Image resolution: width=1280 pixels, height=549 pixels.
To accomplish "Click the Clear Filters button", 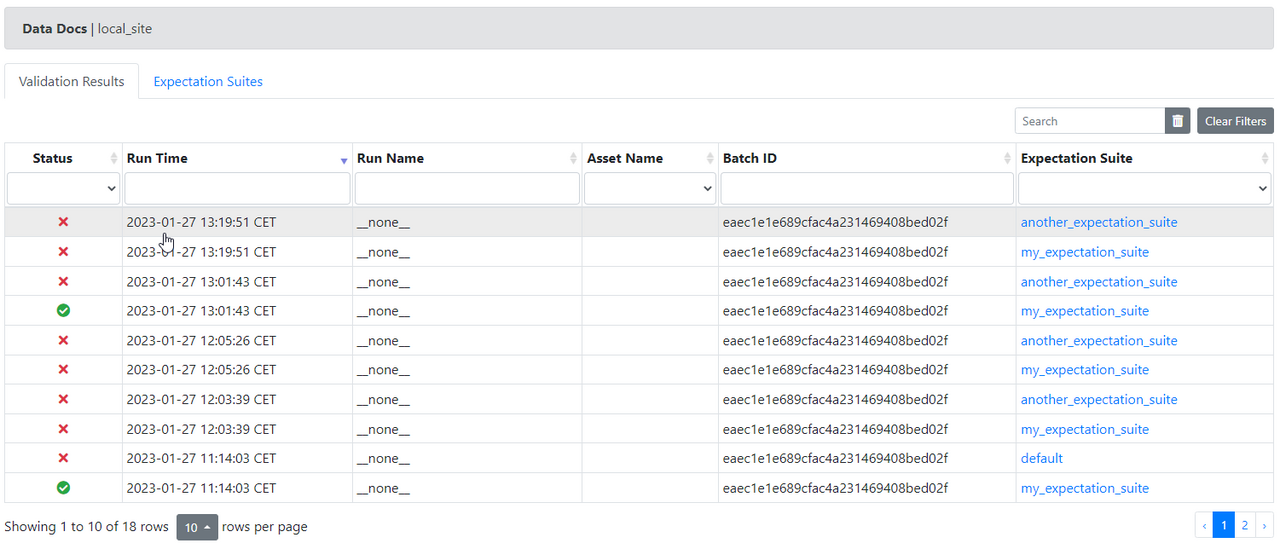I will (1235, 121).
